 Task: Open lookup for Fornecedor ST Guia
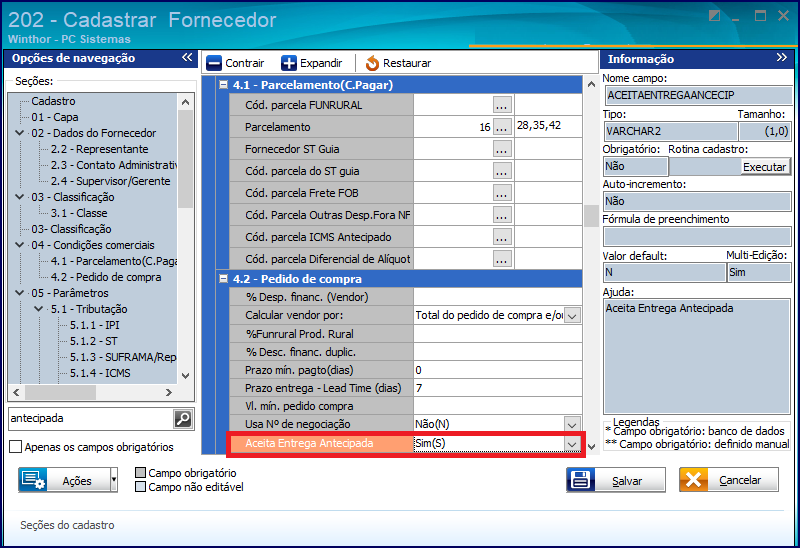pyautogui.click(x=503, y=149)
